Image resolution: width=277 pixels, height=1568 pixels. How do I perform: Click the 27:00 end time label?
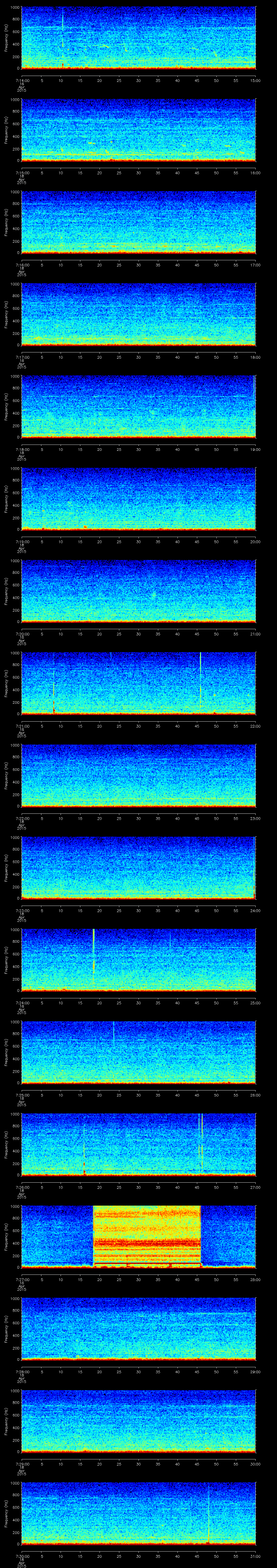[x=255, y=1187]
